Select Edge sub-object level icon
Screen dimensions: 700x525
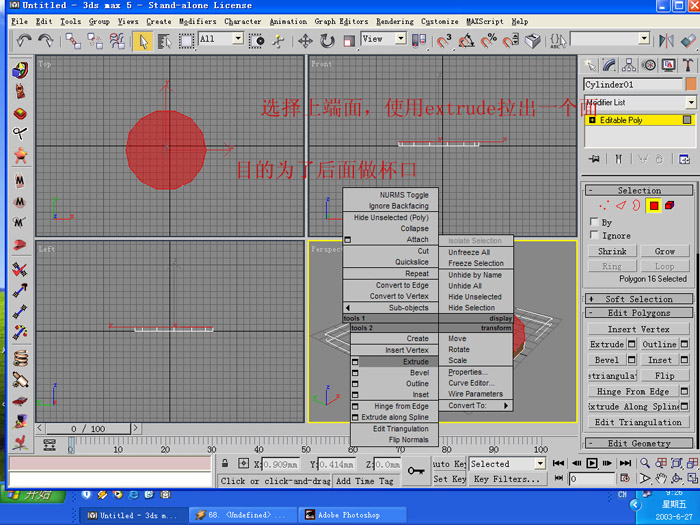tap(621, 205)
